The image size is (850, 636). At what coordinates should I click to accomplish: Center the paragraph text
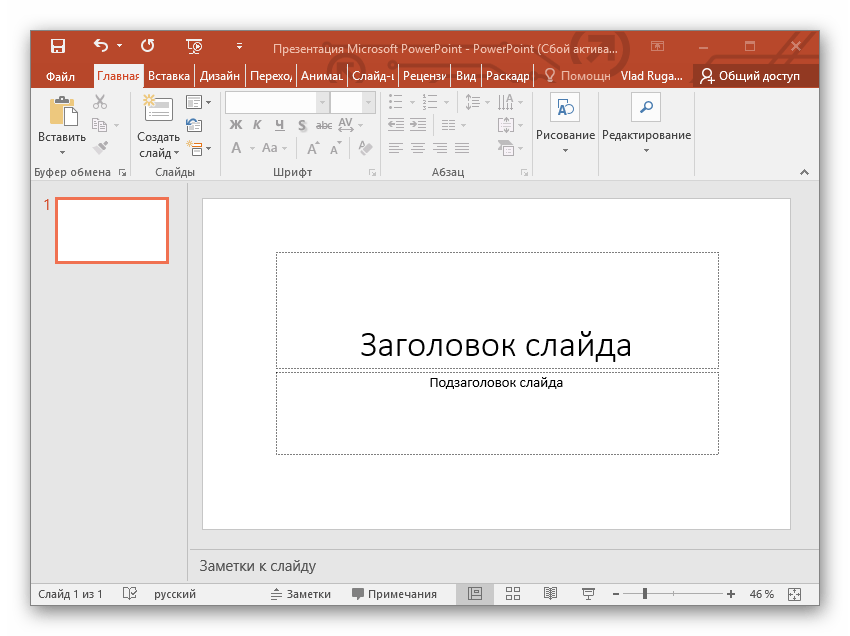(417, 148)
